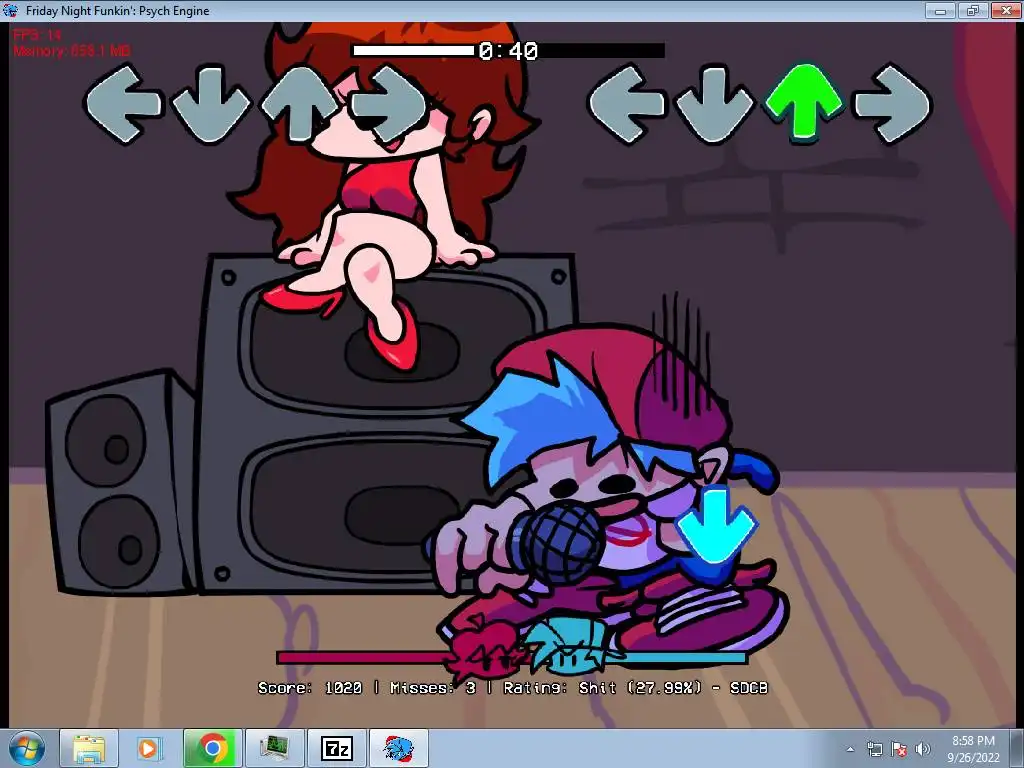Open Windows Media Player from taskbar
The image size is (1024, 768).
click(148, 748)
